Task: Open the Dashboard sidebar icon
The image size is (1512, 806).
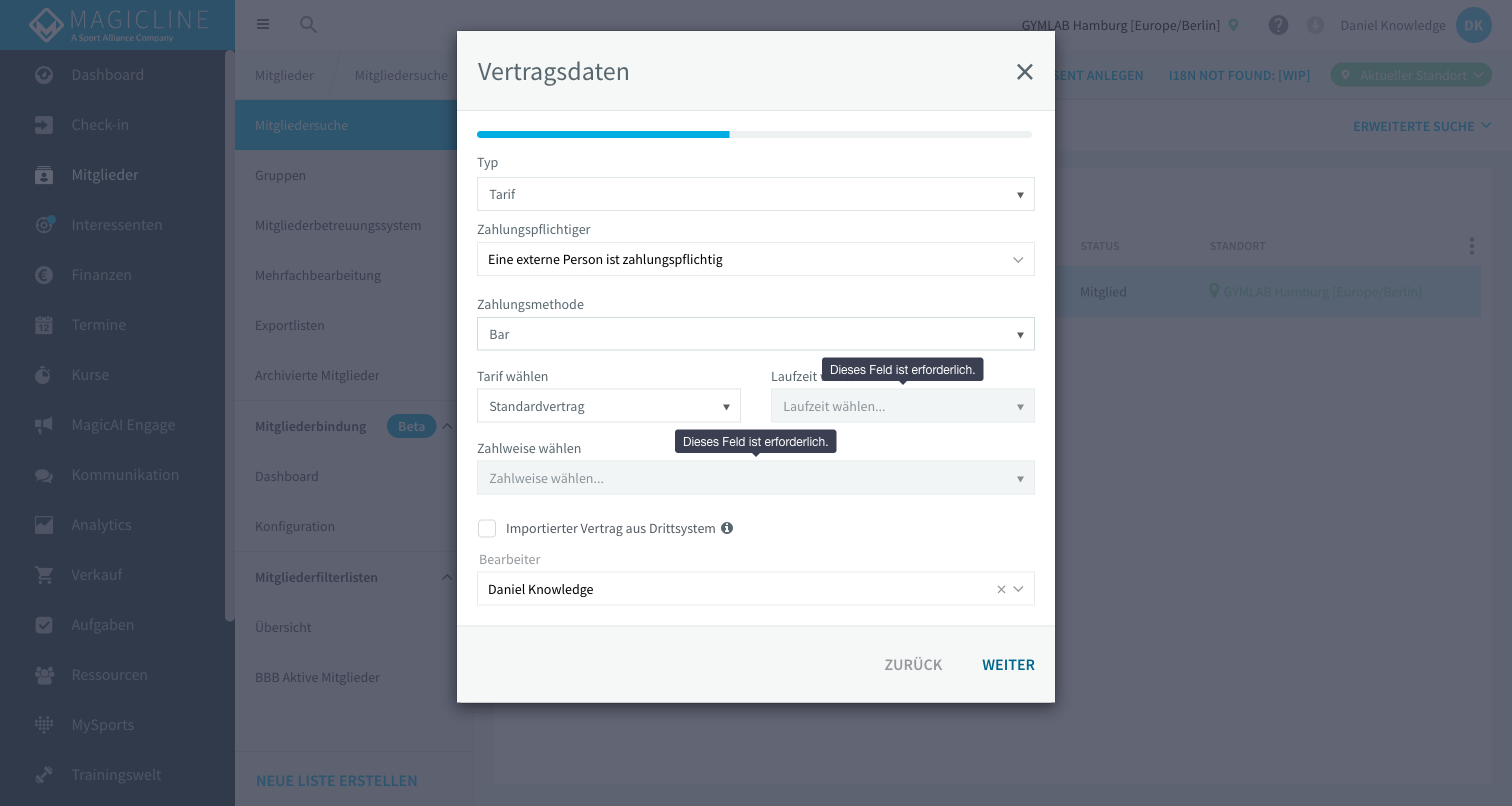Action: (44, 75)
